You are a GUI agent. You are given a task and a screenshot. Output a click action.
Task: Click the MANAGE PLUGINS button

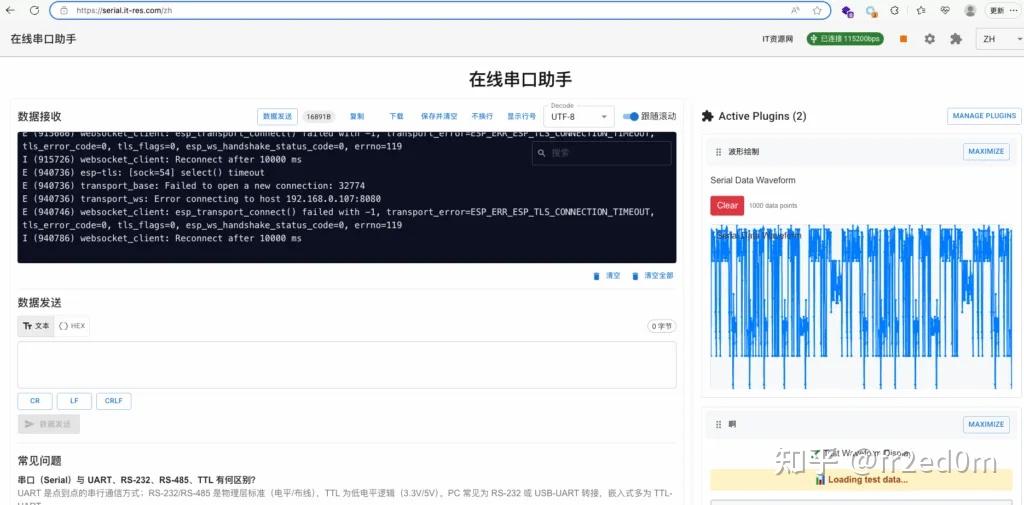[984, 116]
